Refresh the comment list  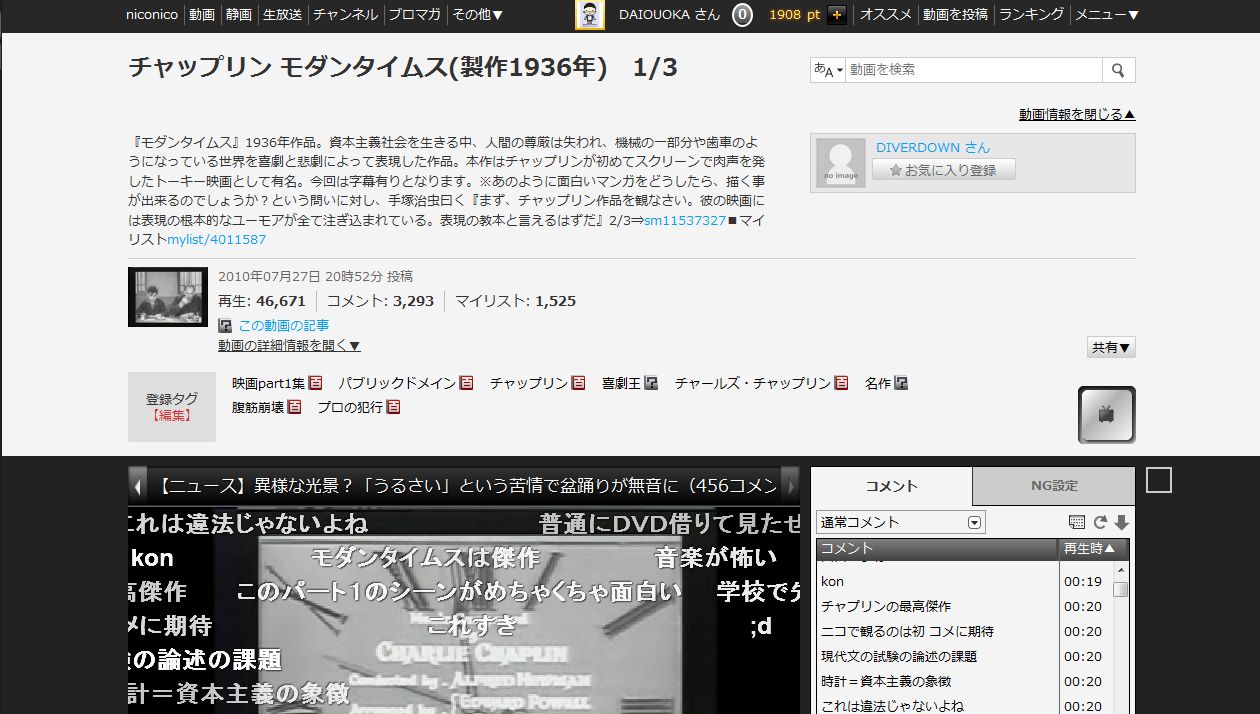[x=1100, y=522]
